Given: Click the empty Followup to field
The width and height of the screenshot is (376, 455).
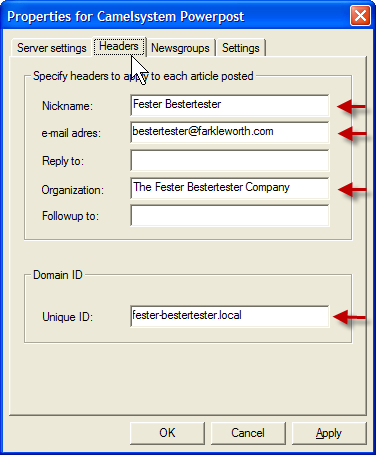Looking at the screenshot, I should click(x=230, y=216).
